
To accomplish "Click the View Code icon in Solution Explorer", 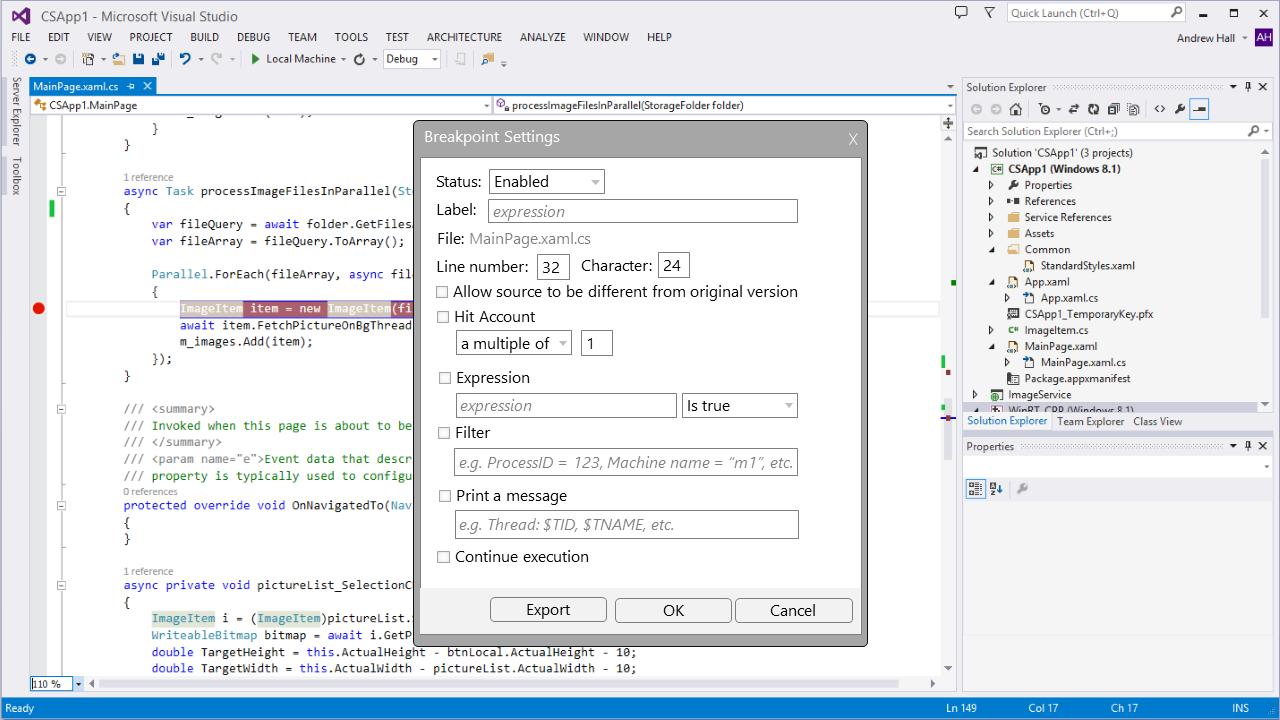I will coord(1159,109).
